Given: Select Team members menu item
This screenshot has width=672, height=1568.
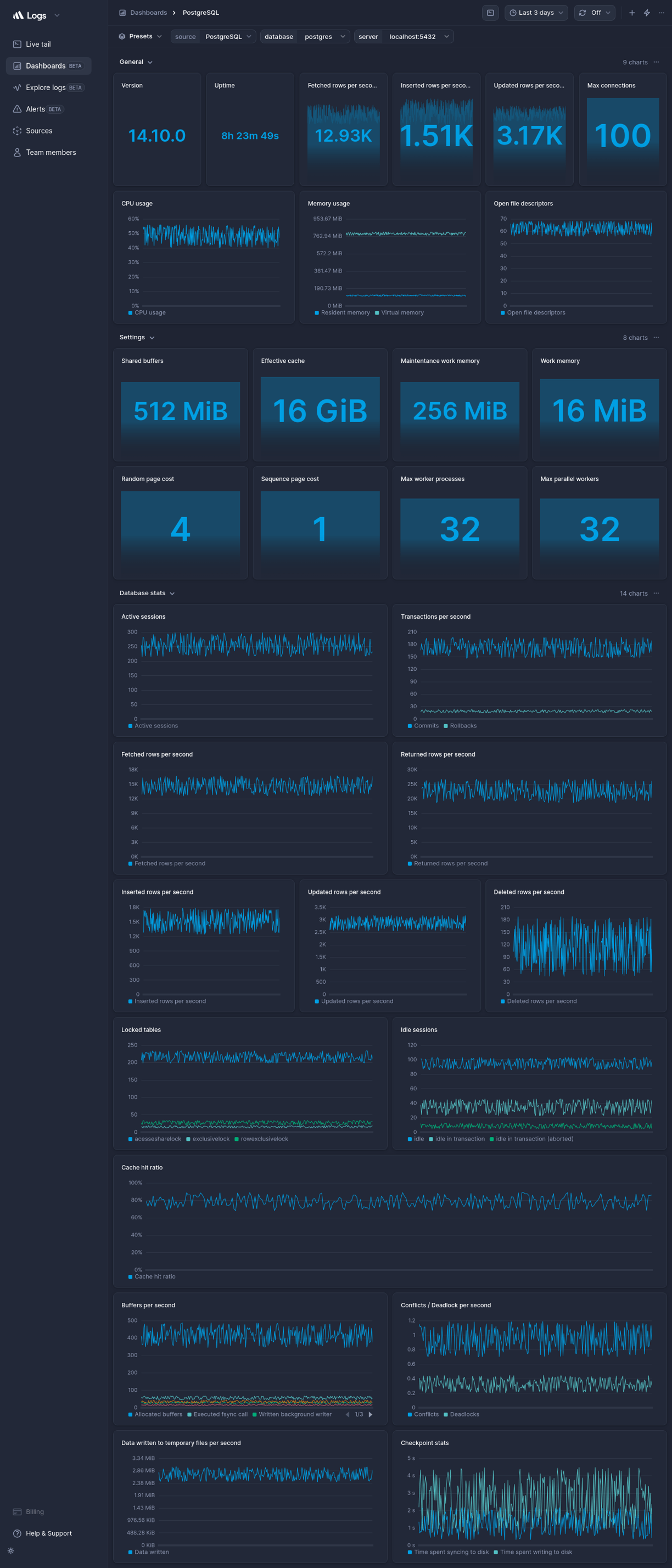Looking at the screenshot, I should click(x=49, y=153).
